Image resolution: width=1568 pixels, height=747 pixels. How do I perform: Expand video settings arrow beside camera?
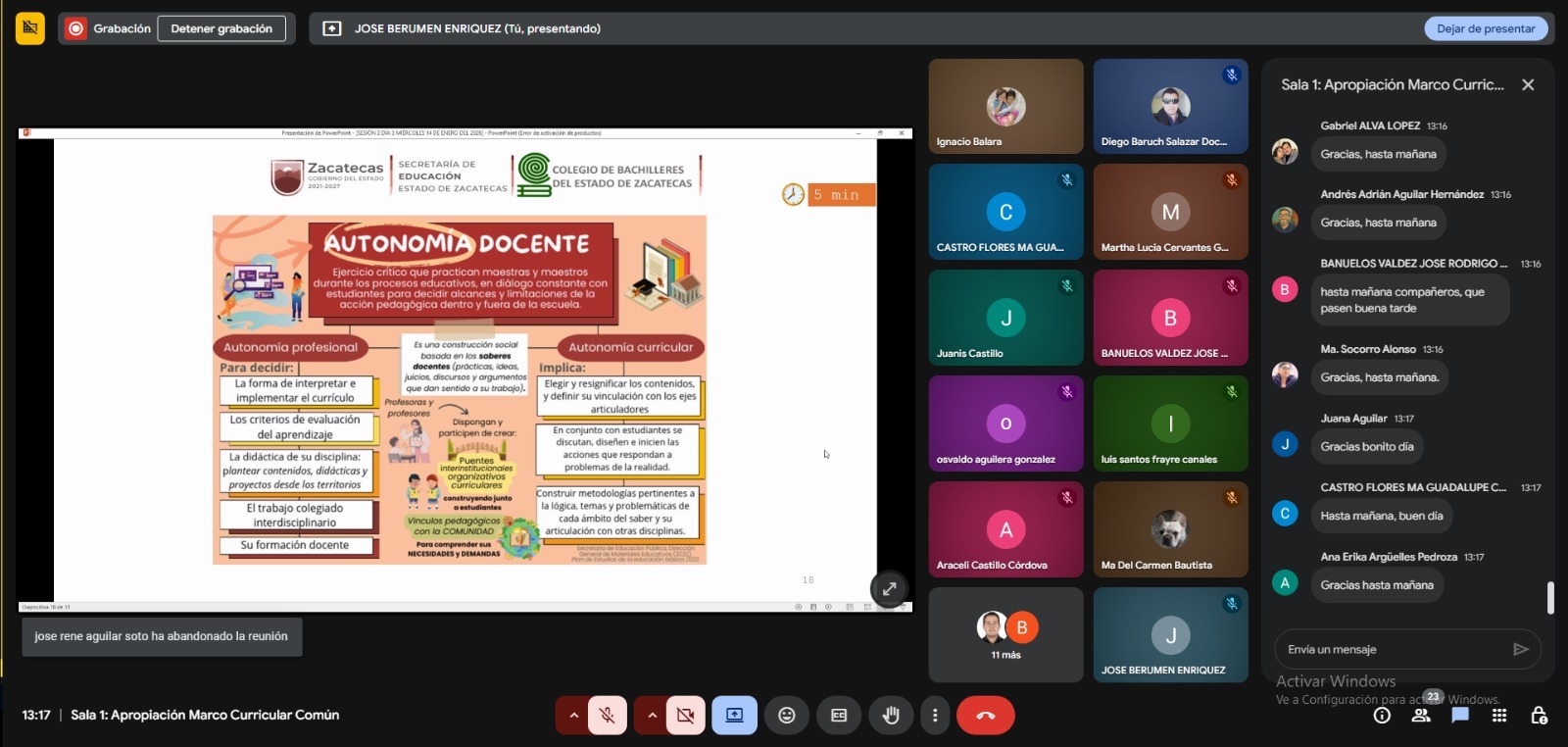[652, 716]
